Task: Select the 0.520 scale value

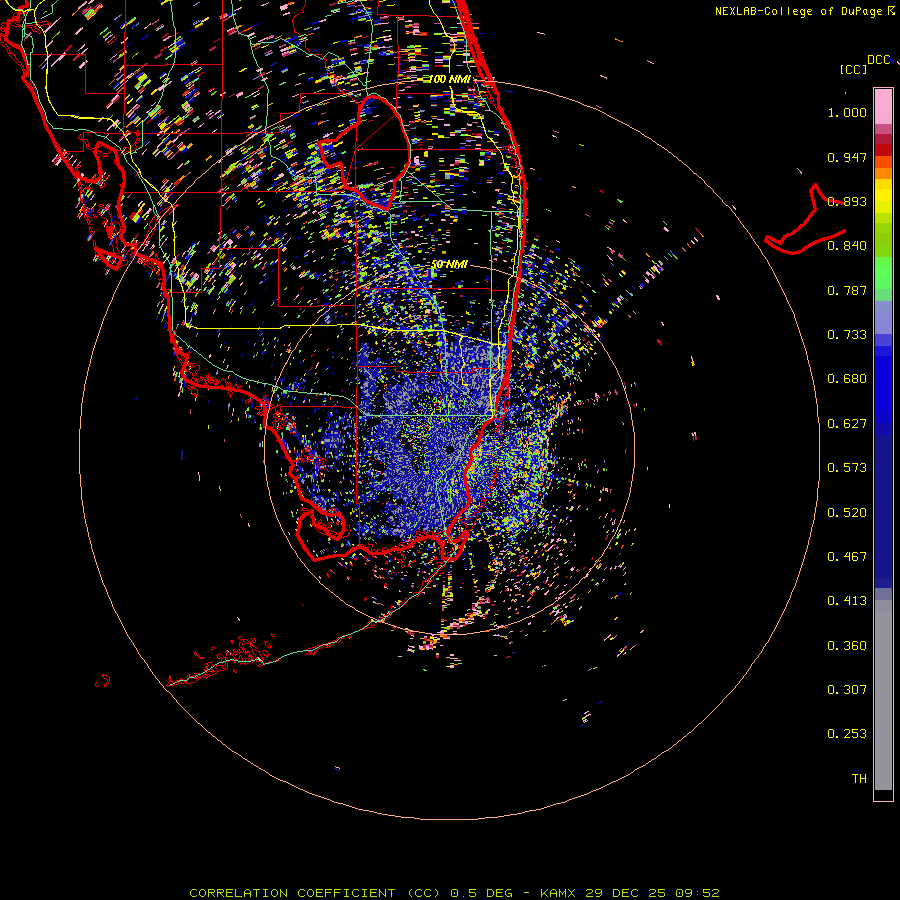Action: coord(847,513)
